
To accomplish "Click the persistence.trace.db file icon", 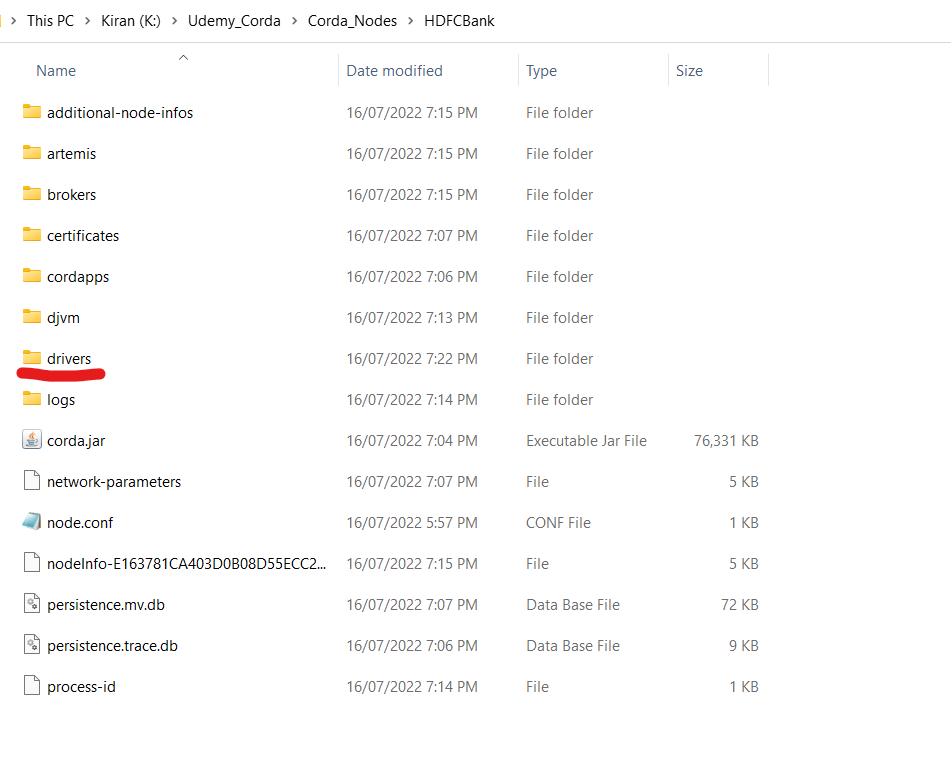I will [32, 645].
